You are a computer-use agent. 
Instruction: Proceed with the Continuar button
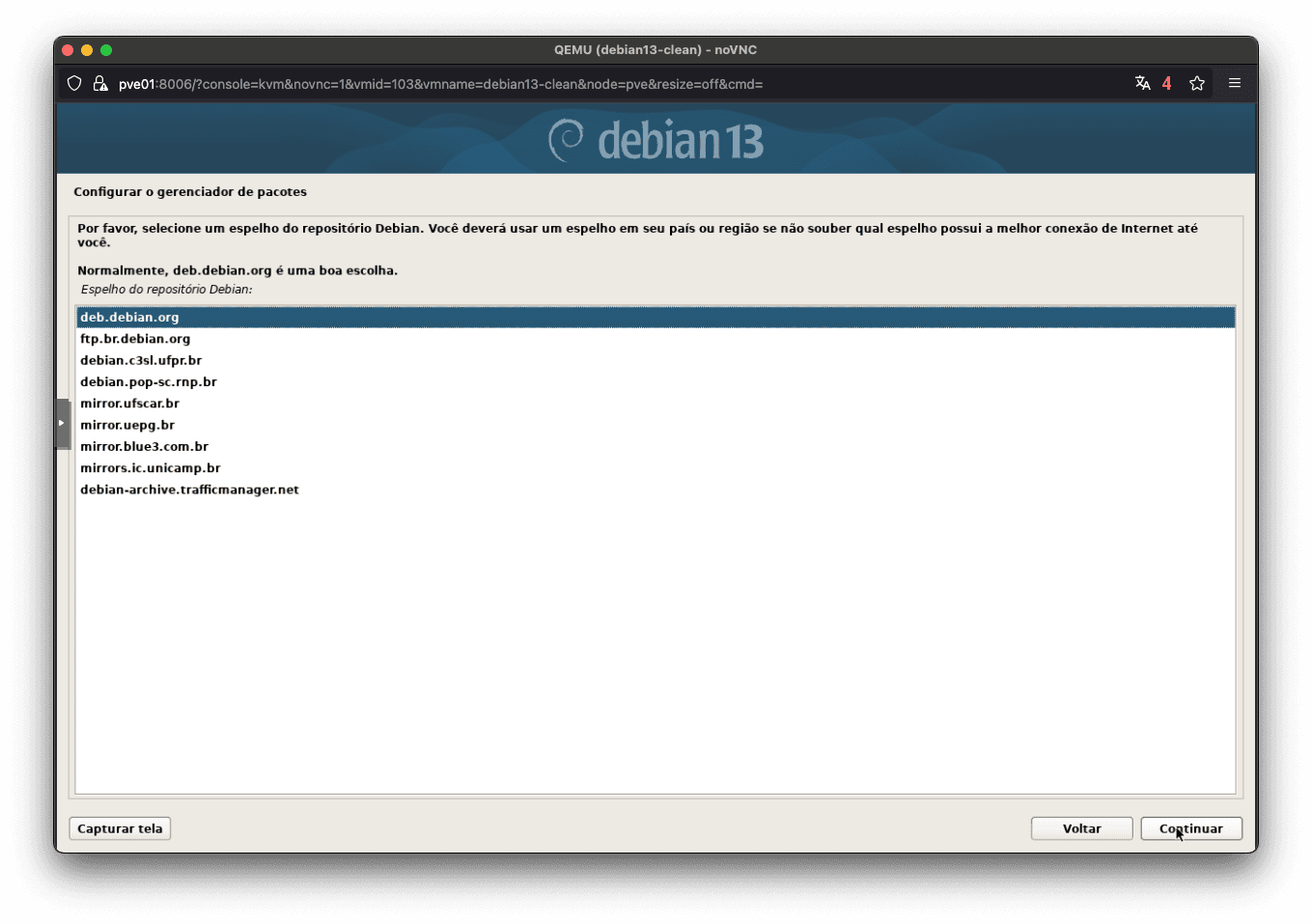pos(1191,828)
